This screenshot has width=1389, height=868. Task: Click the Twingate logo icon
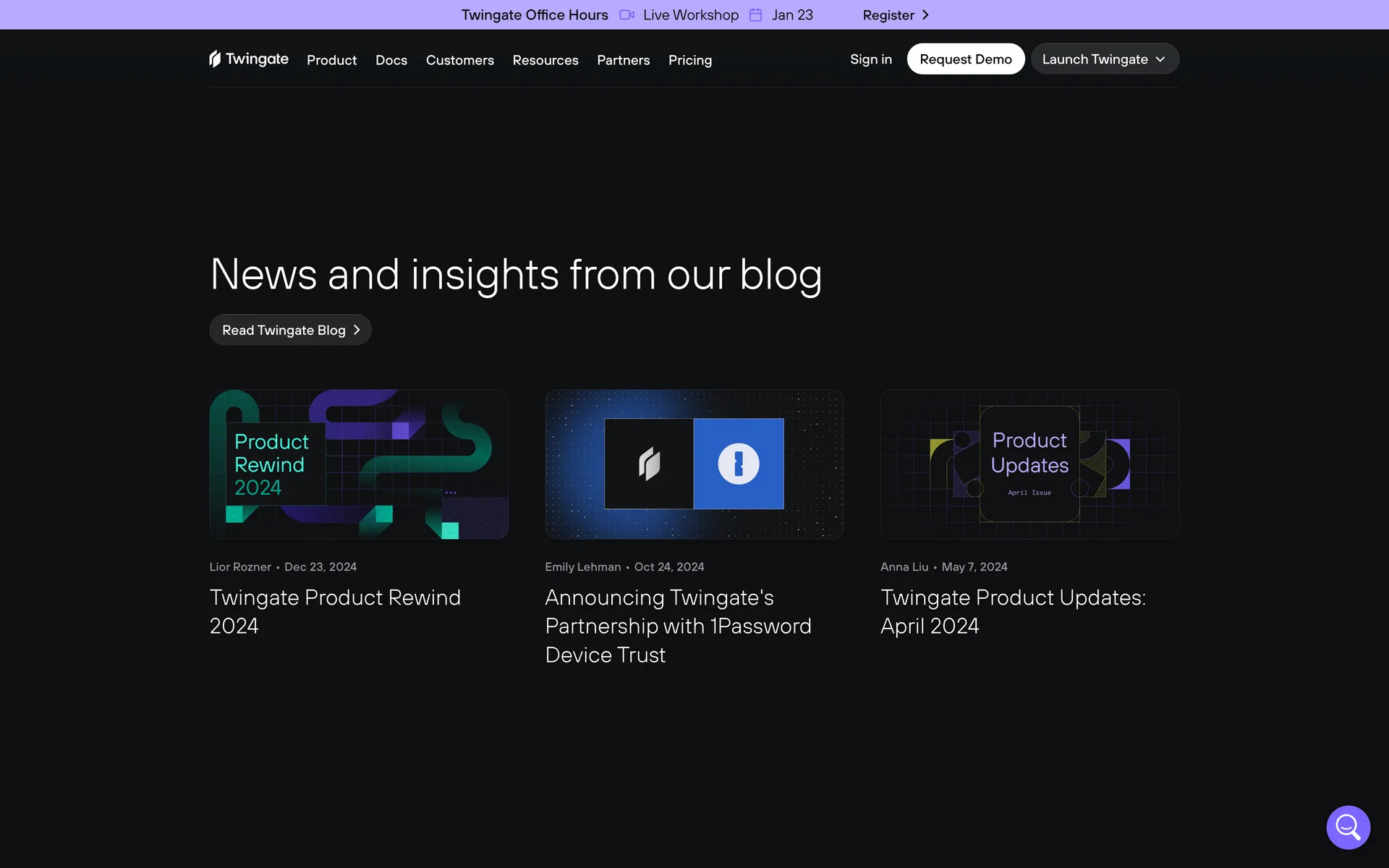point(215,59)
